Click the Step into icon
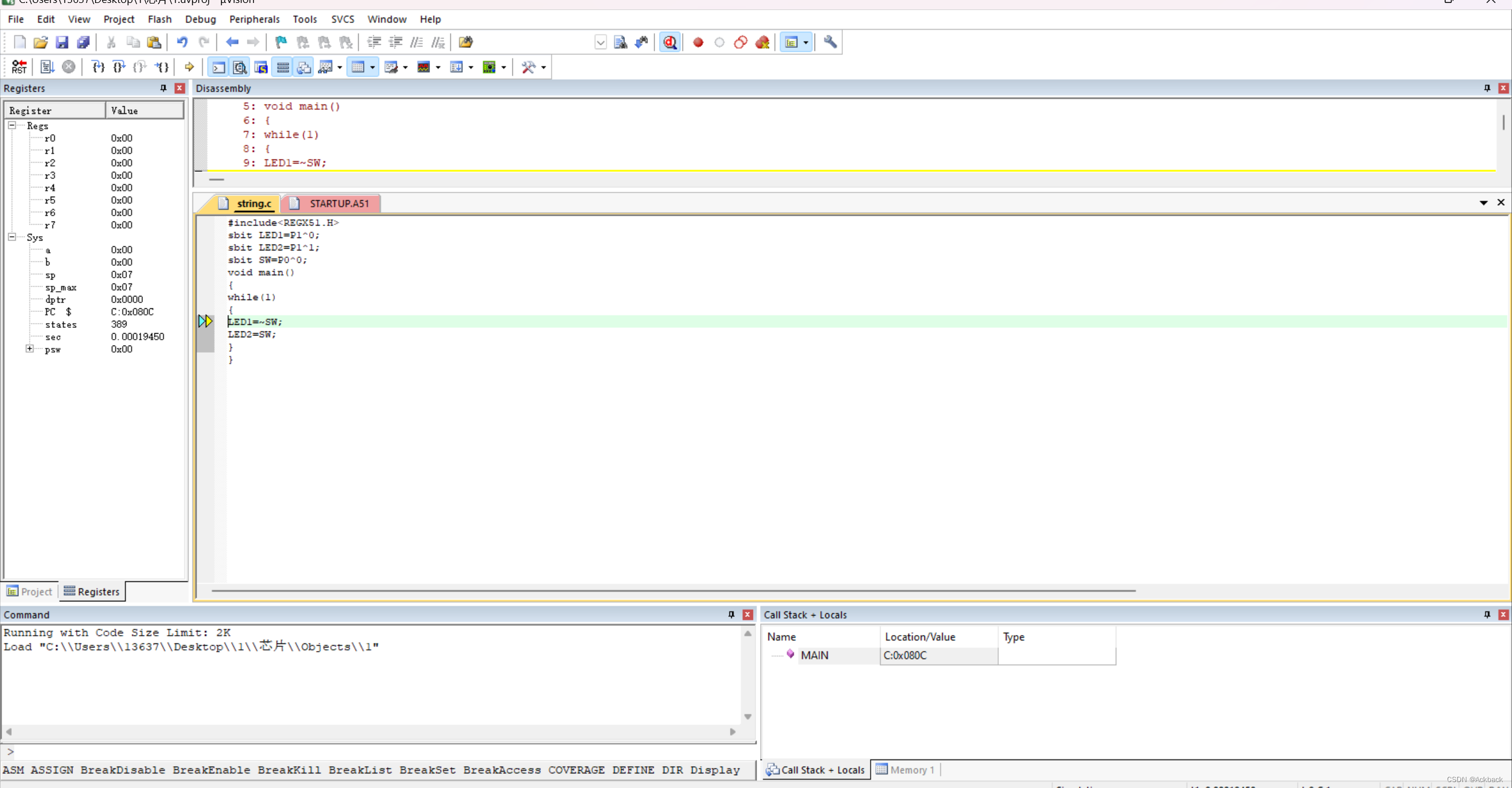1512x788 pixels. [98, 67]
